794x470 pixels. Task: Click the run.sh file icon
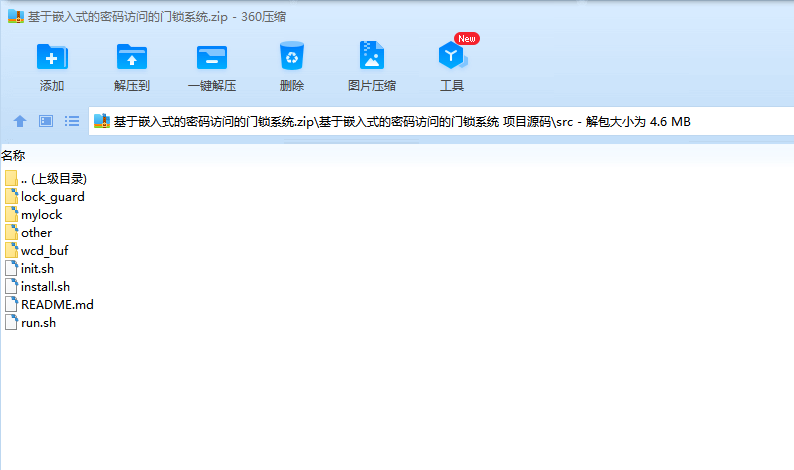[x=12, y=323]
